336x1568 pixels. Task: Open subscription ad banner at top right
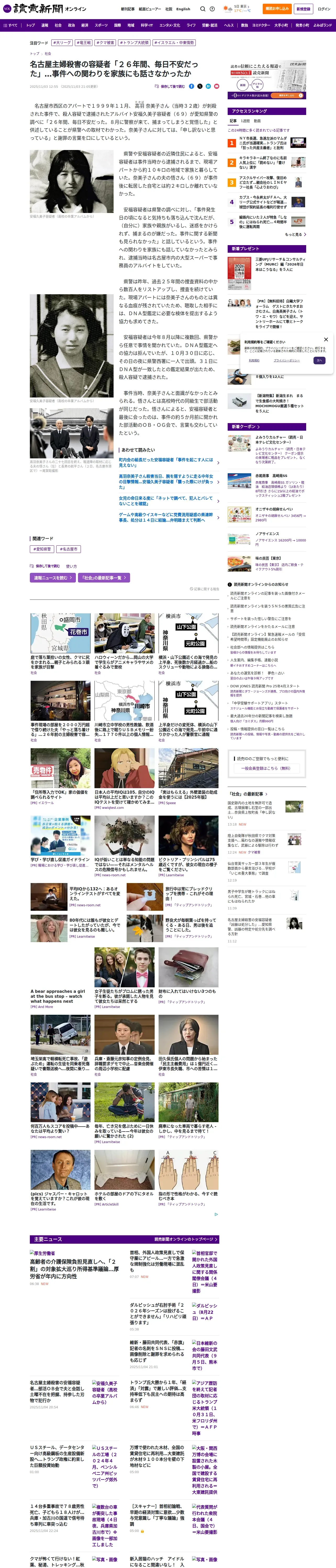[x=267, y=80]
